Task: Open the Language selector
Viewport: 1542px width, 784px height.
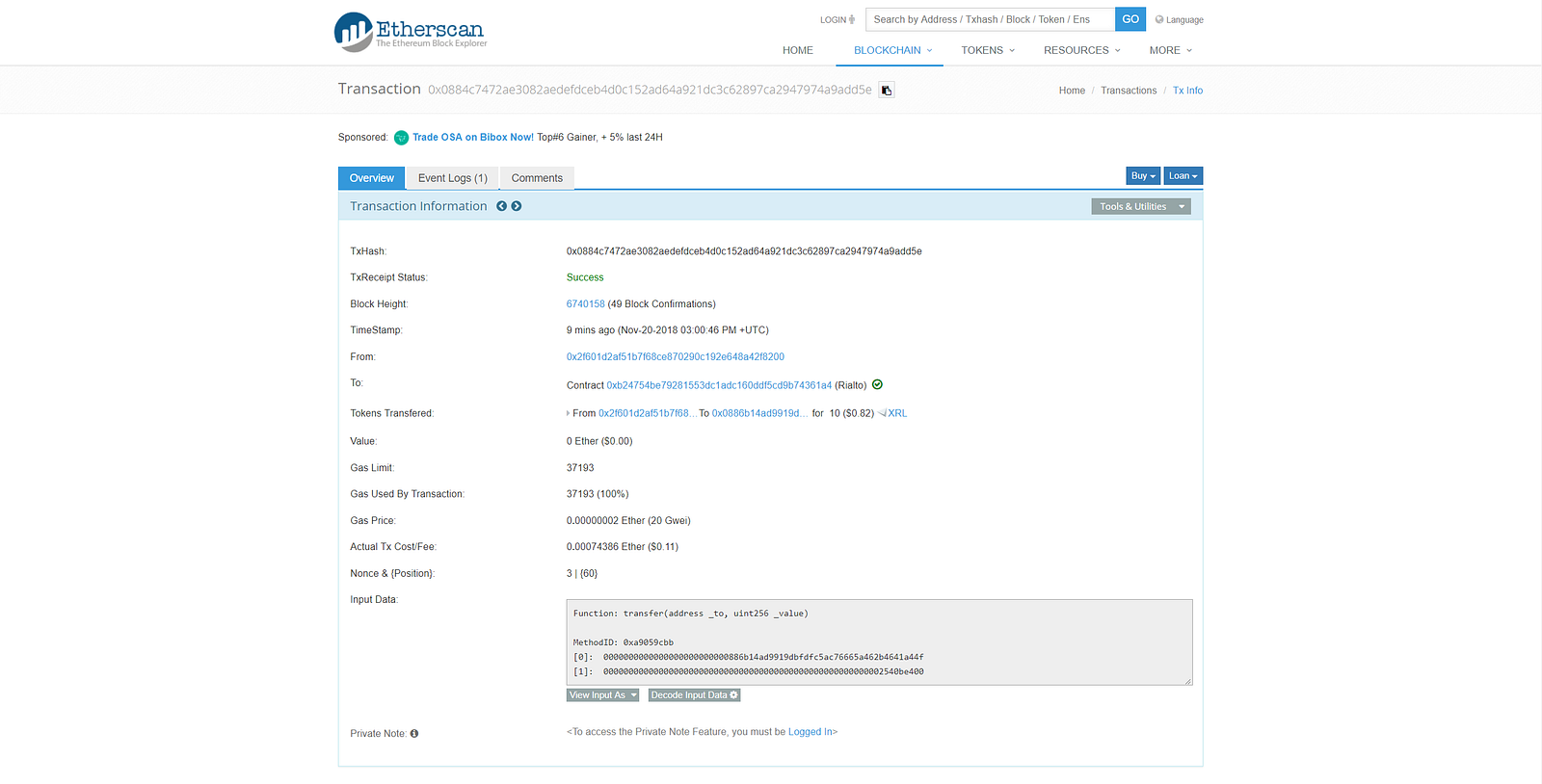Action: point(1179,19)
